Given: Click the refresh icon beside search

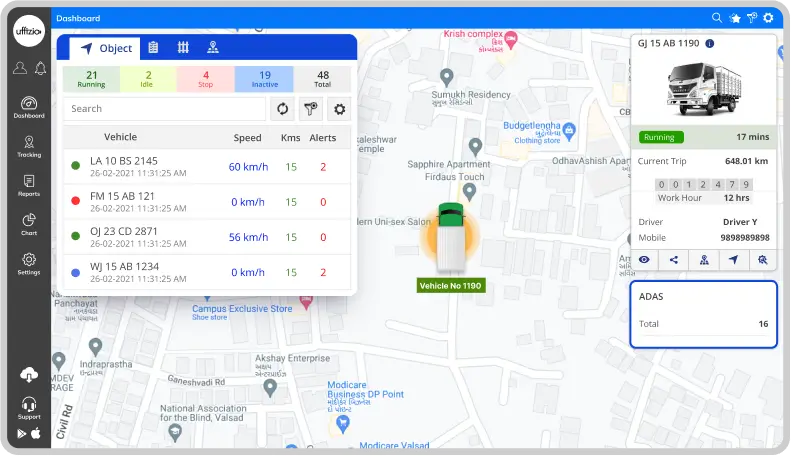Looking at the screenshot, I should (282, 109).
